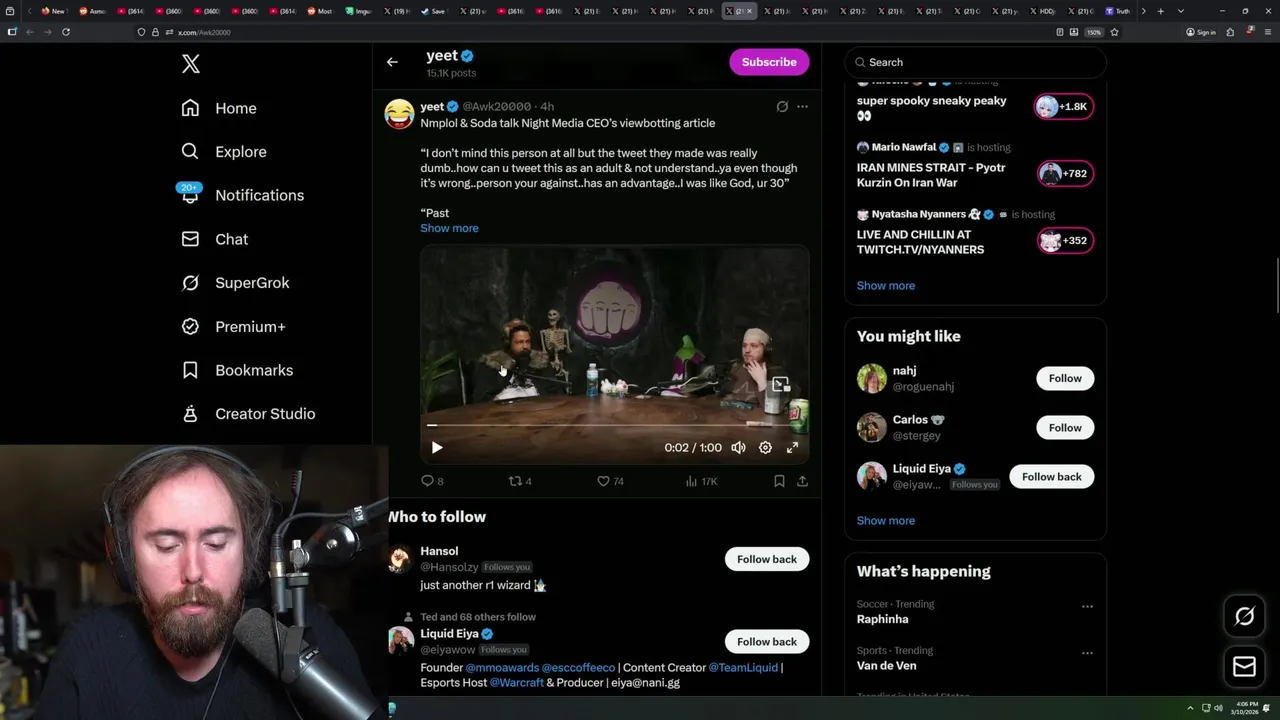The height and width of the screenshot is (720, 1280).
Task: Click the Search input field
Action: click(x=975, y=62)
